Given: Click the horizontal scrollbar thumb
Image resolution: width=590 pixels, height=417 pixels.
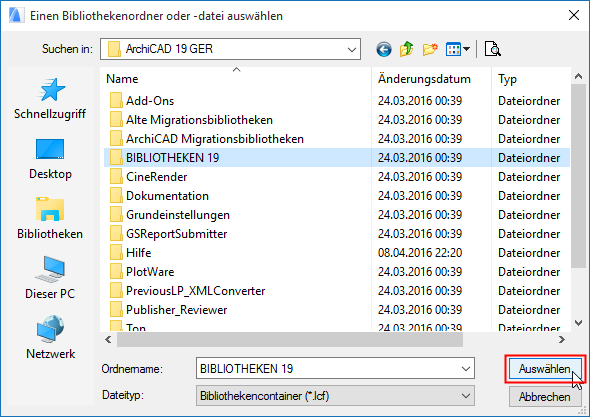Looking at the screenshot, I should coord(290,340).
